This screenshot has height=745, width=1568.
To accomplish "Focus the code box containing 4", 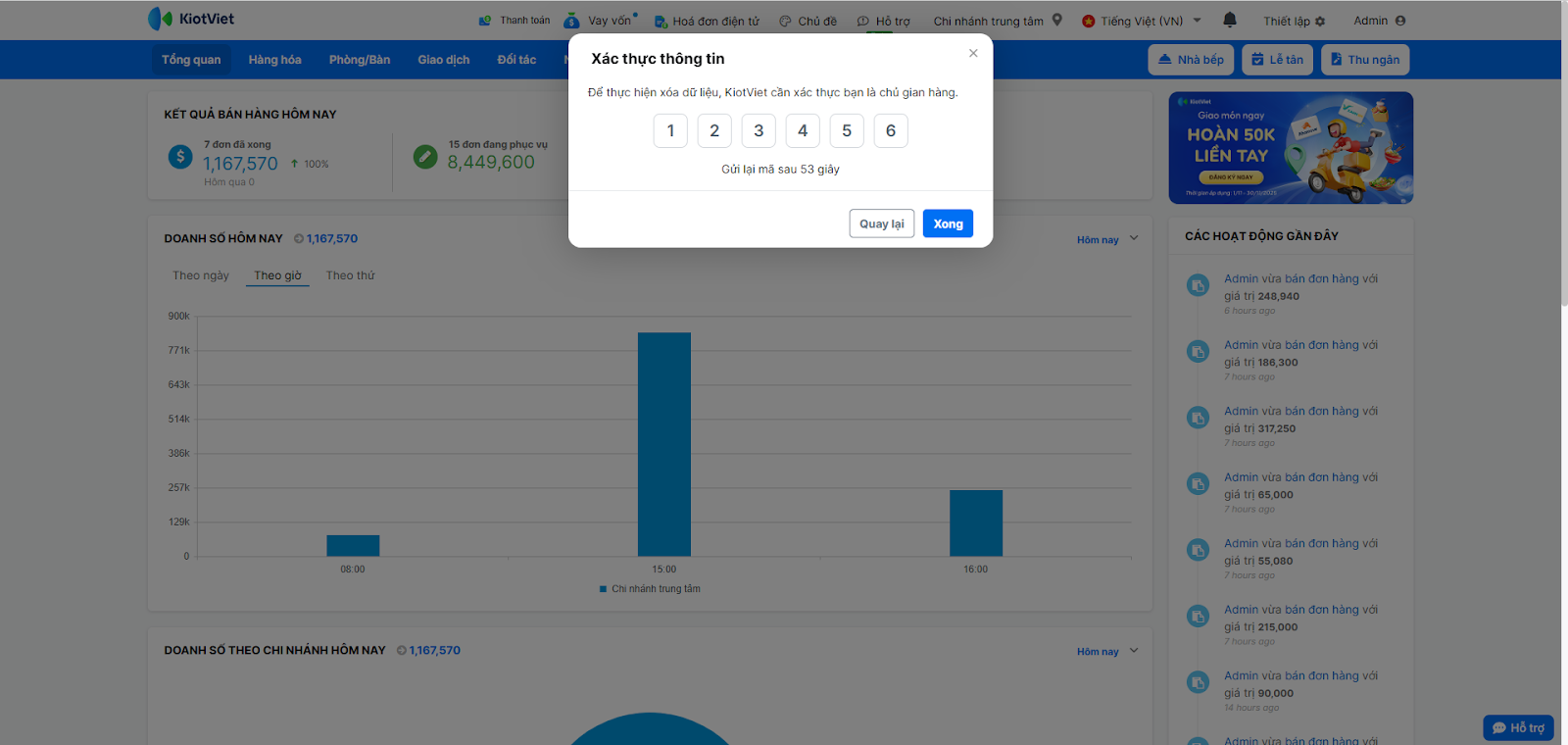I will tap(803, 130).
